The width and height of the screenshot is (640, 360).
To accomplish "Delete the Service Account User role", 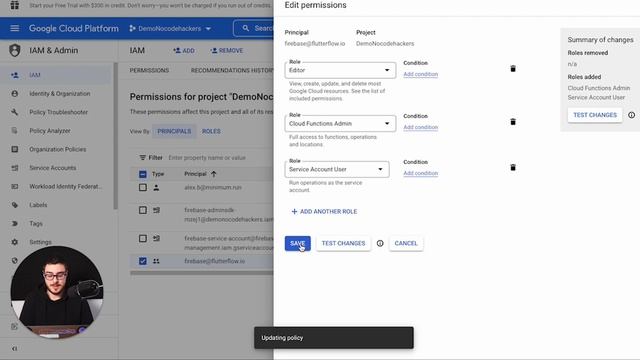I will tap(513, 167).
